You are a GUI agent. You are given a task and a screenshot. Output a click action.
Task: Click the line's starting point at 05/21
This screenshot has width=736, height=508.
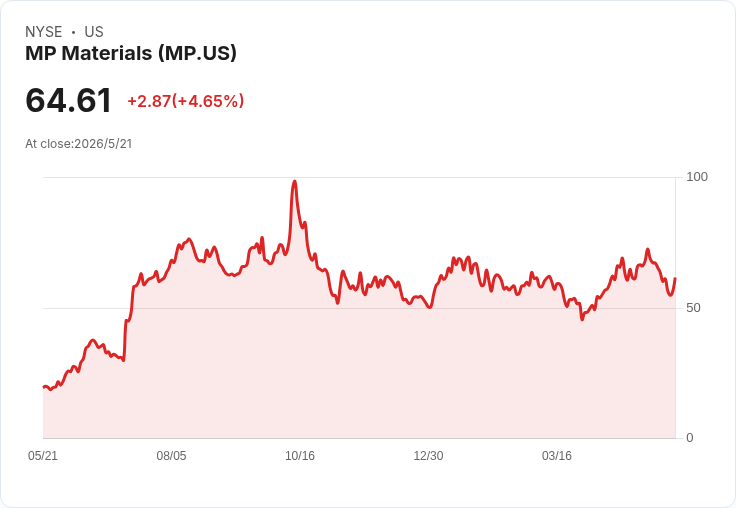pos(44,387)
